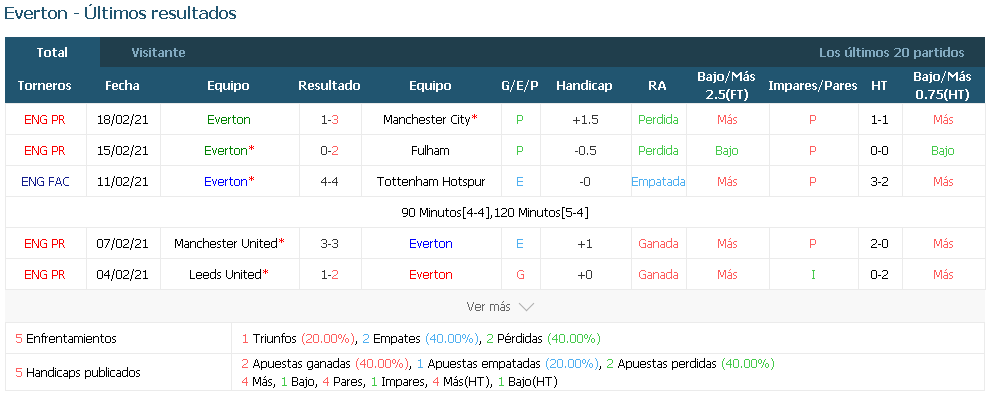Open Leeds United team link
998x399 pixels.
[225, 275]
